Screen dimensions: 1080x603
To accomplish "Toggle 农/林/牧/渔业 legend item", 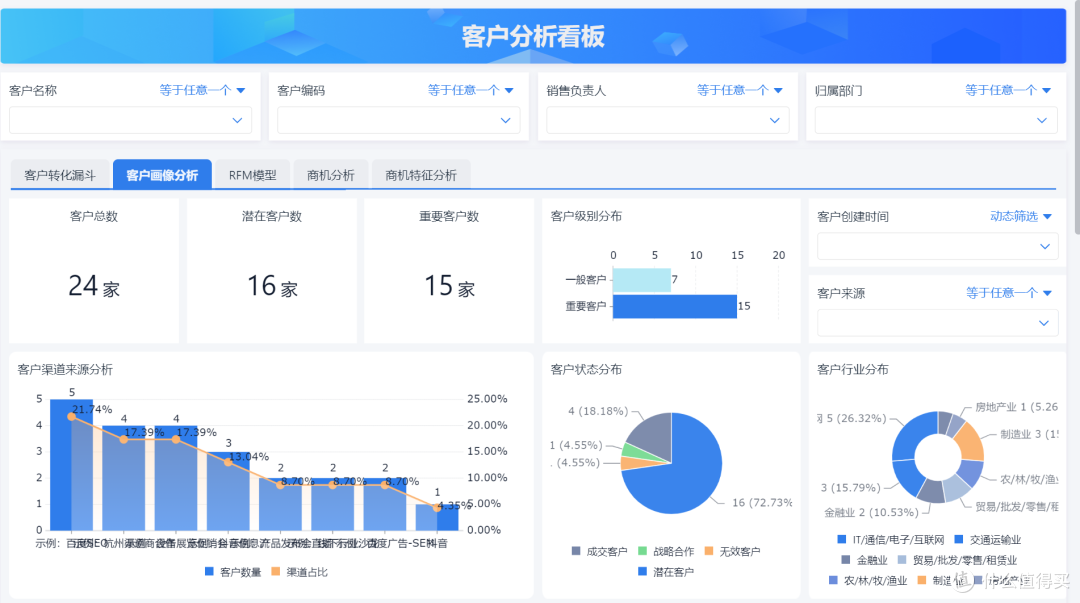I will 868,581.
